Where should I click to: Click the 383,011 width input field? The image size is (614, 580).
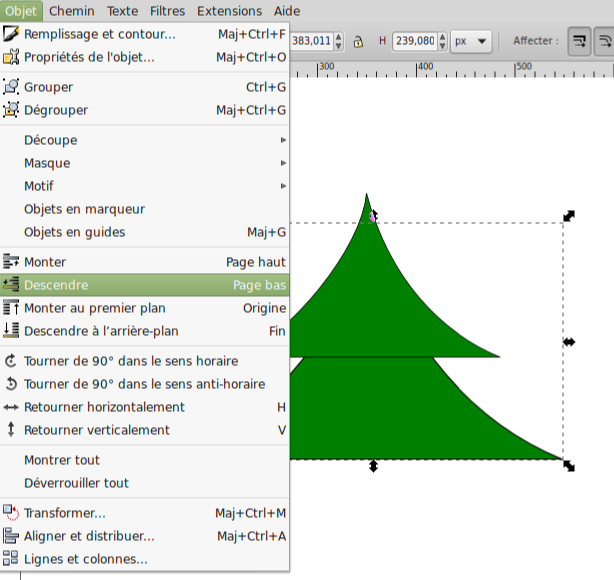[x=312, y=41]
